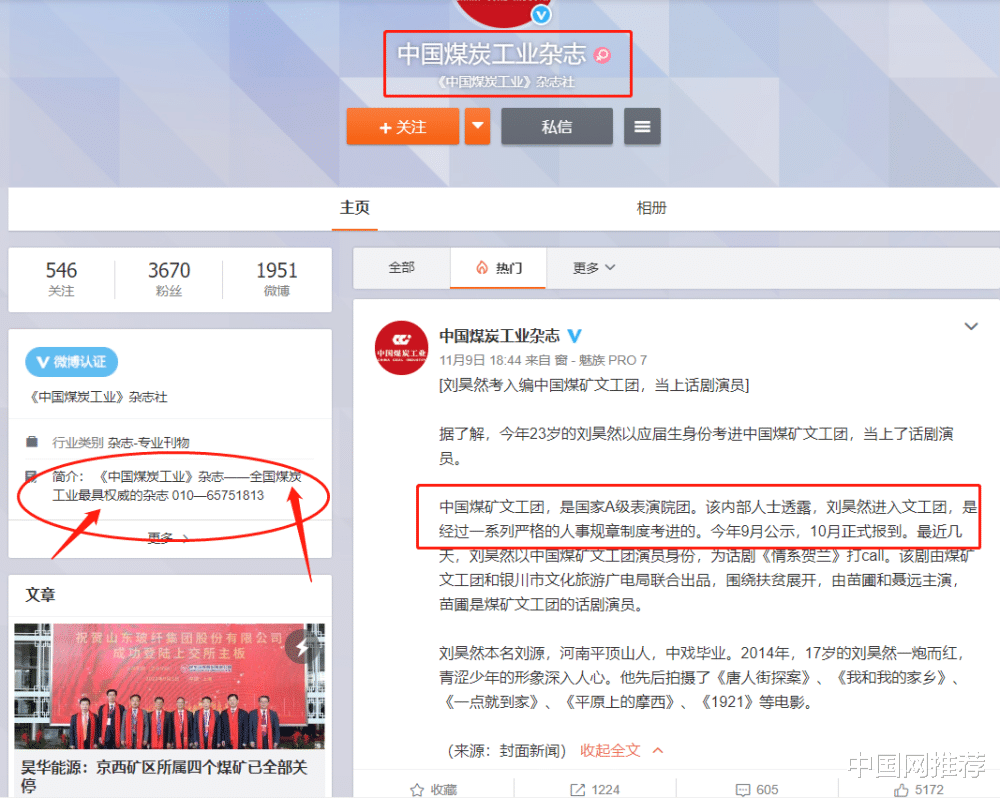The image size is (1000, 798).
Task: Click the orange 关注 follow button
Action: click(x=402, y=126)
